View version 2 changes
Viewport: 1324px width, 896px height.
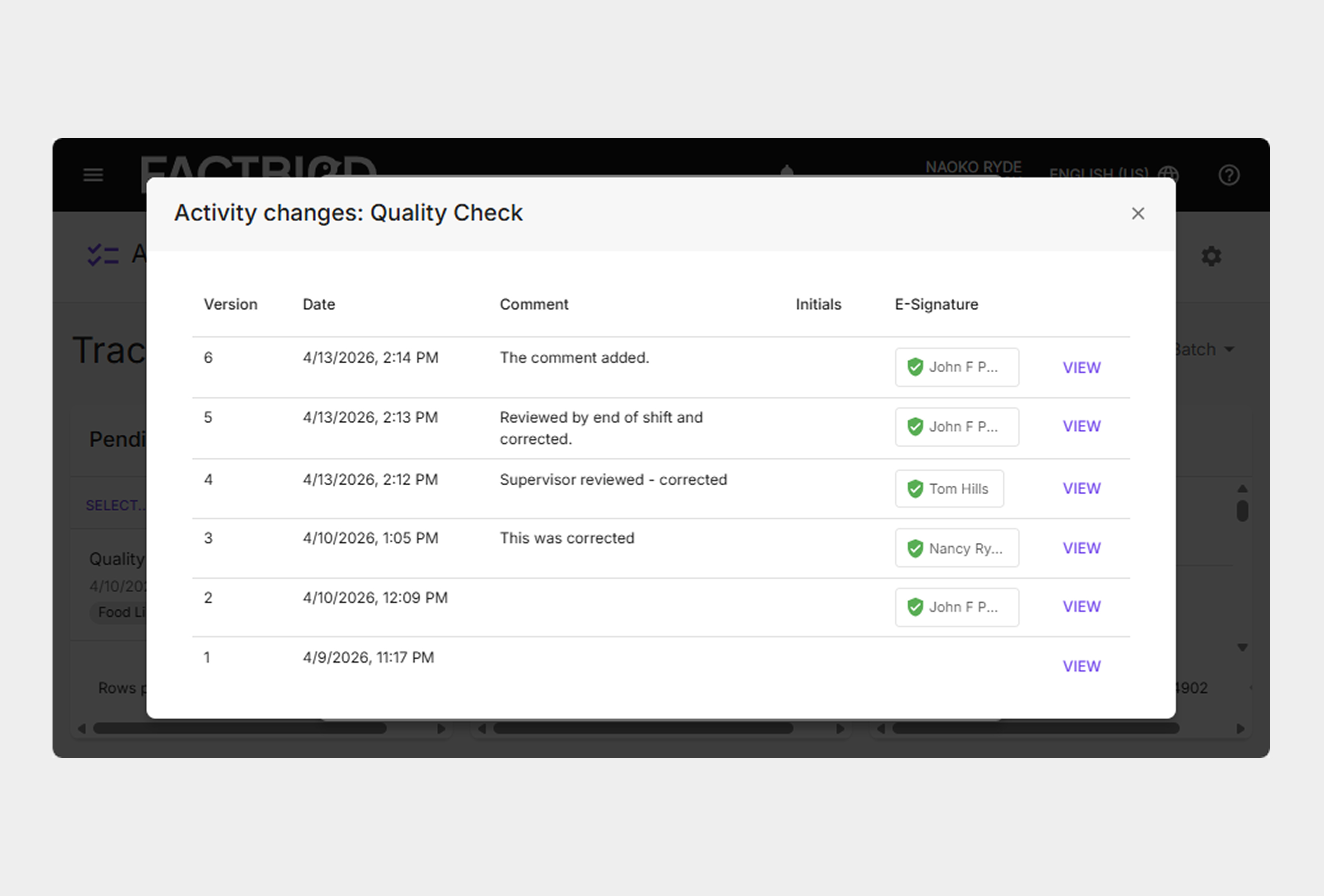click(x=1081, y=607)
